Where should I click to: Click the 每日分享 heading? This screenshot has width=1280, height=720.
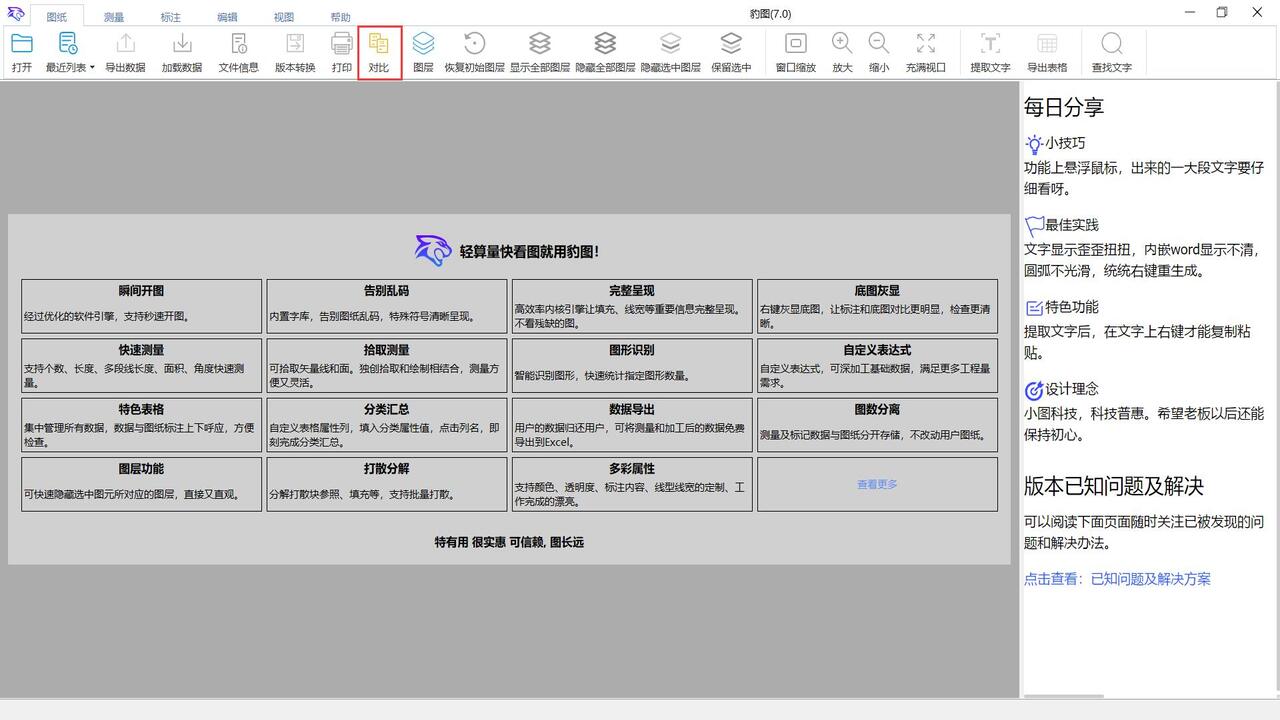(x=1063, y=107)
